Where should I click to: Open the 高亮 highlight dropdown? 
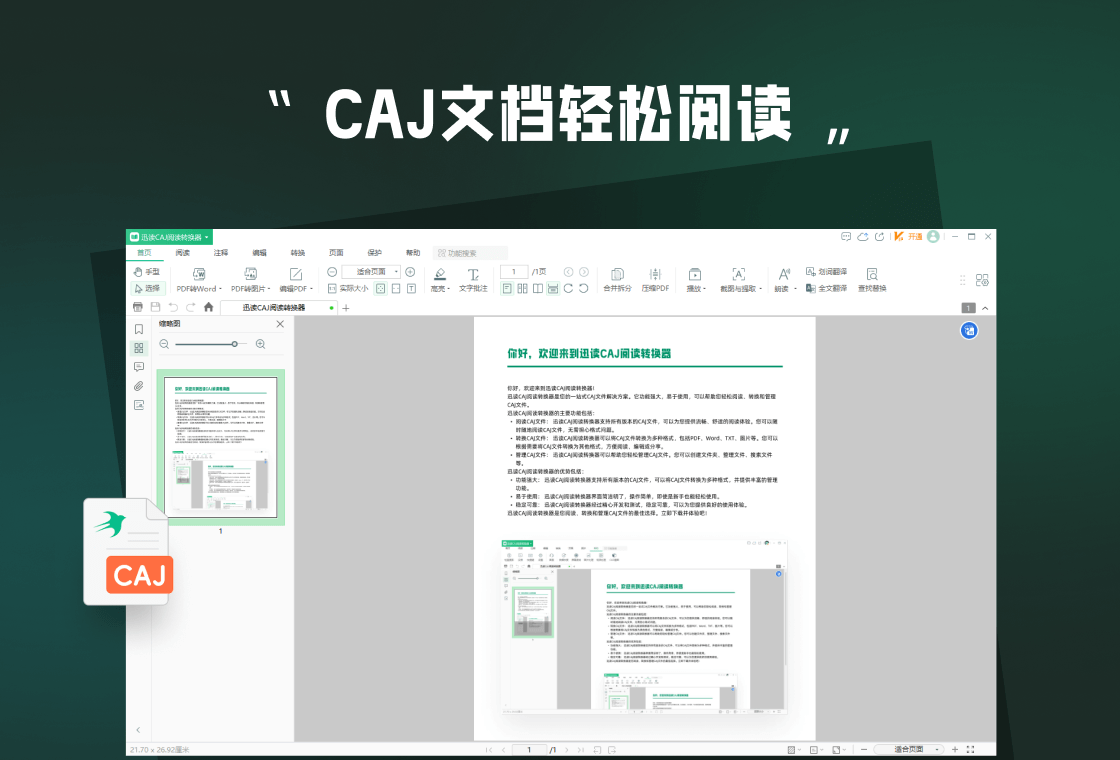pyautogui.click(x=441, y=280)
